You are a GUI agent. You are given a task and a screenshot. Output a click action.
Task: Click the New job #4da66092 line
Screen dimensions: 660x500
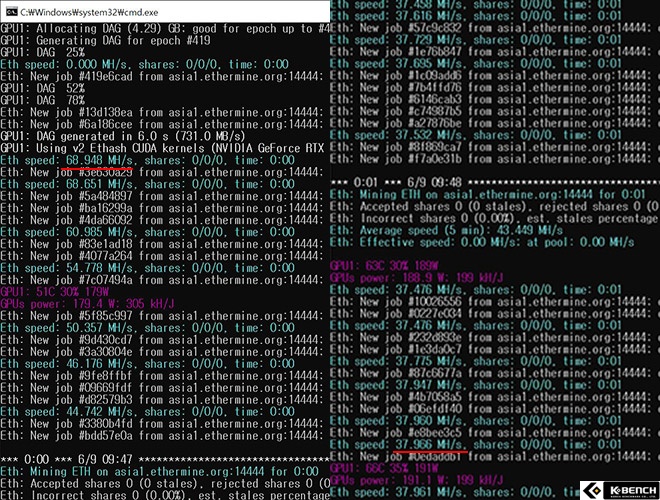[x=162, y=220]
